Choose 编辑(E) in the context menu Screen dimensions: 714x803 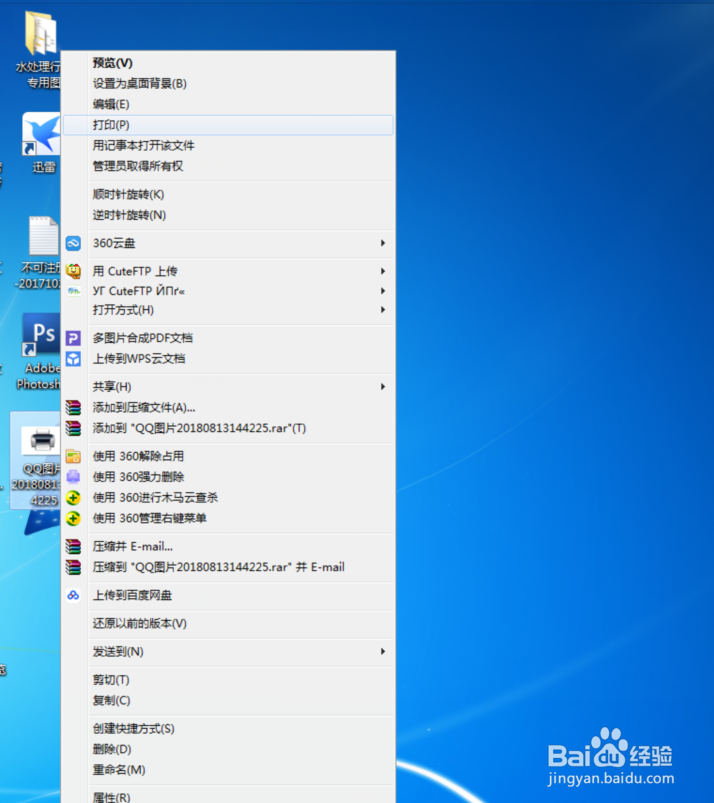click(x=228, y=104)
